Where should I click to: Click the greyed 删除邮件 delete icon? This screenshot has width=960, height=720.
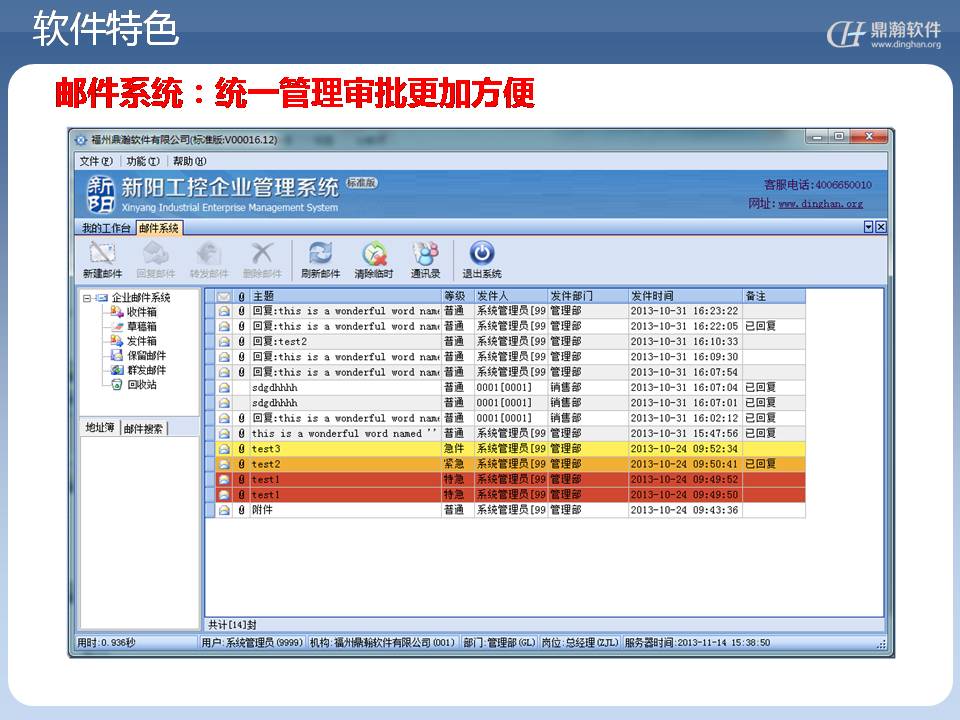click(262, 252)
